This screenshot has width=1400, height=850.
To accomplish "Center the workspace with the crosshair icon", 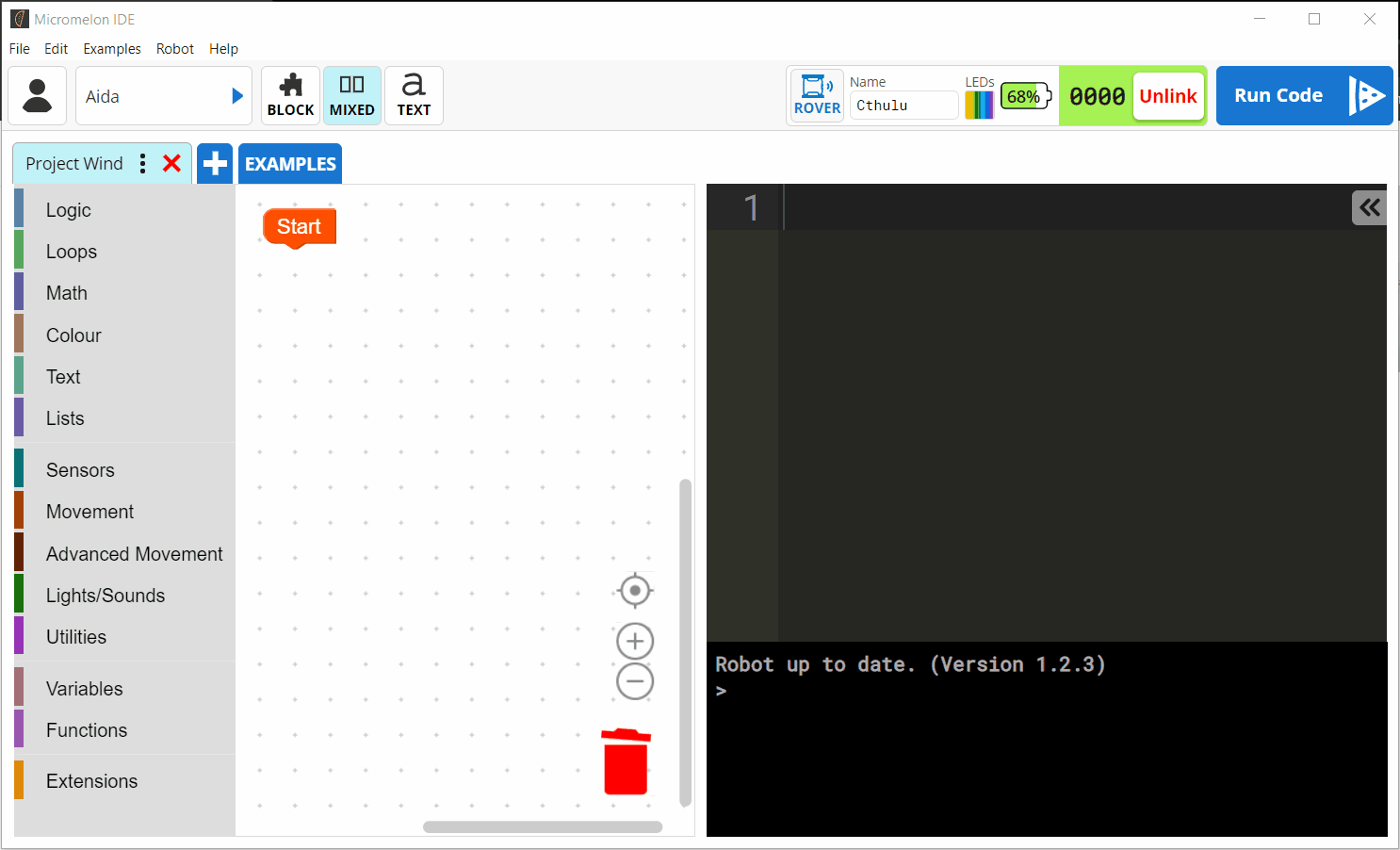I will coord(635,591).
